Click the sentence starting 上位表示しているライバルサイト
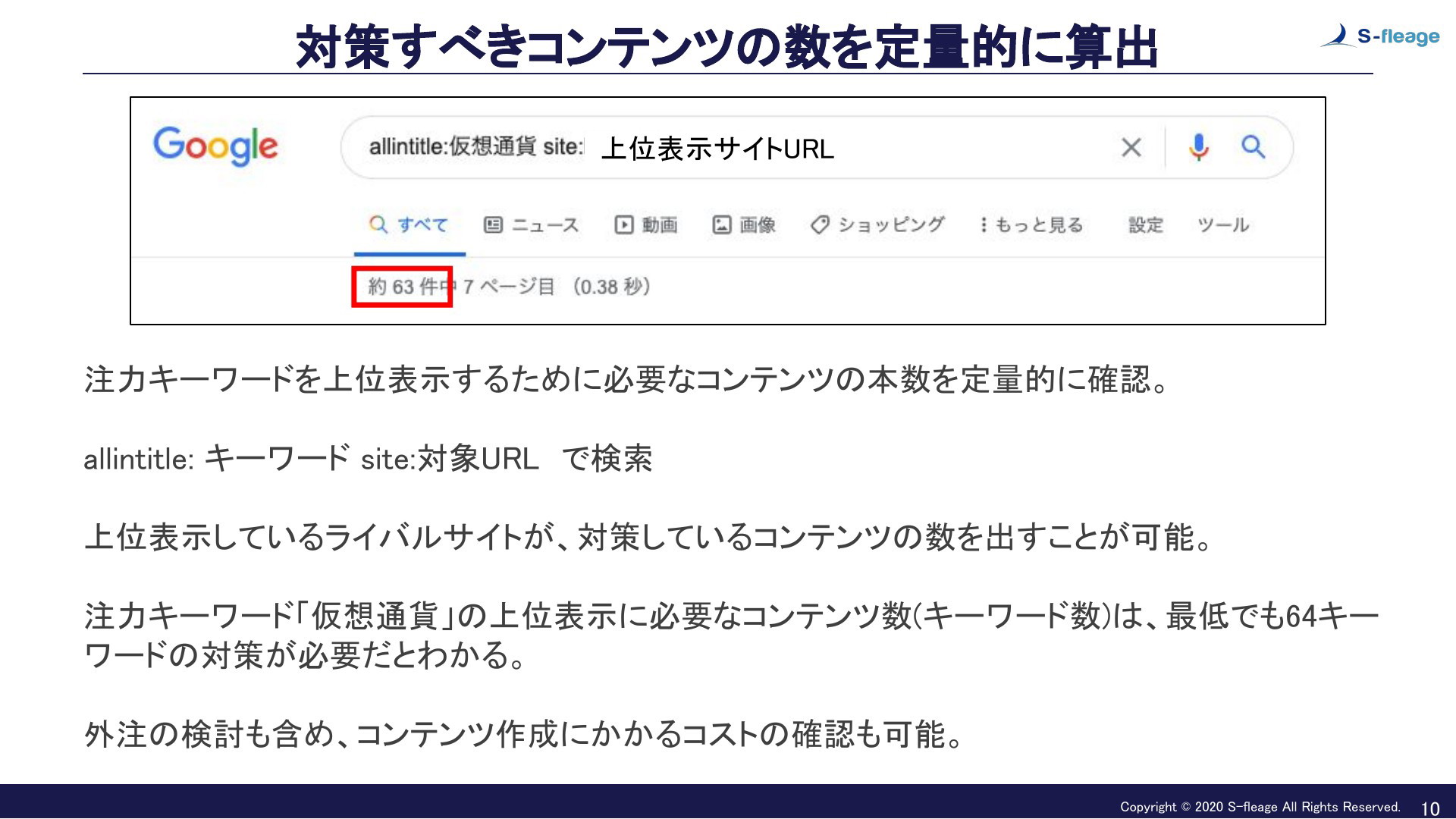Viewport: 1456px width, 819px height. (649, 537)
